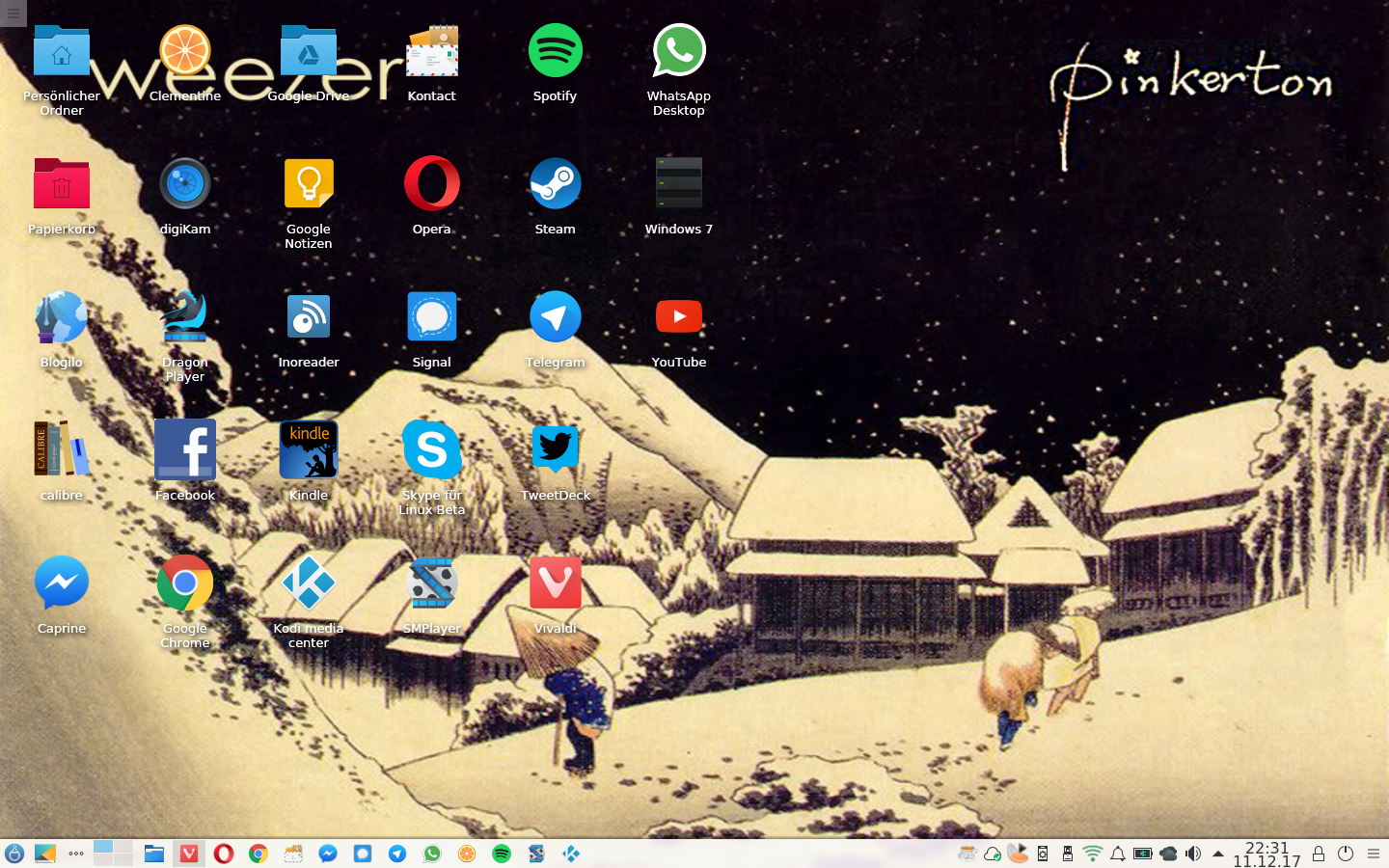Lock the screen with padlock icon
This screenshot has width=1389, height=868.
point(1319,854)
